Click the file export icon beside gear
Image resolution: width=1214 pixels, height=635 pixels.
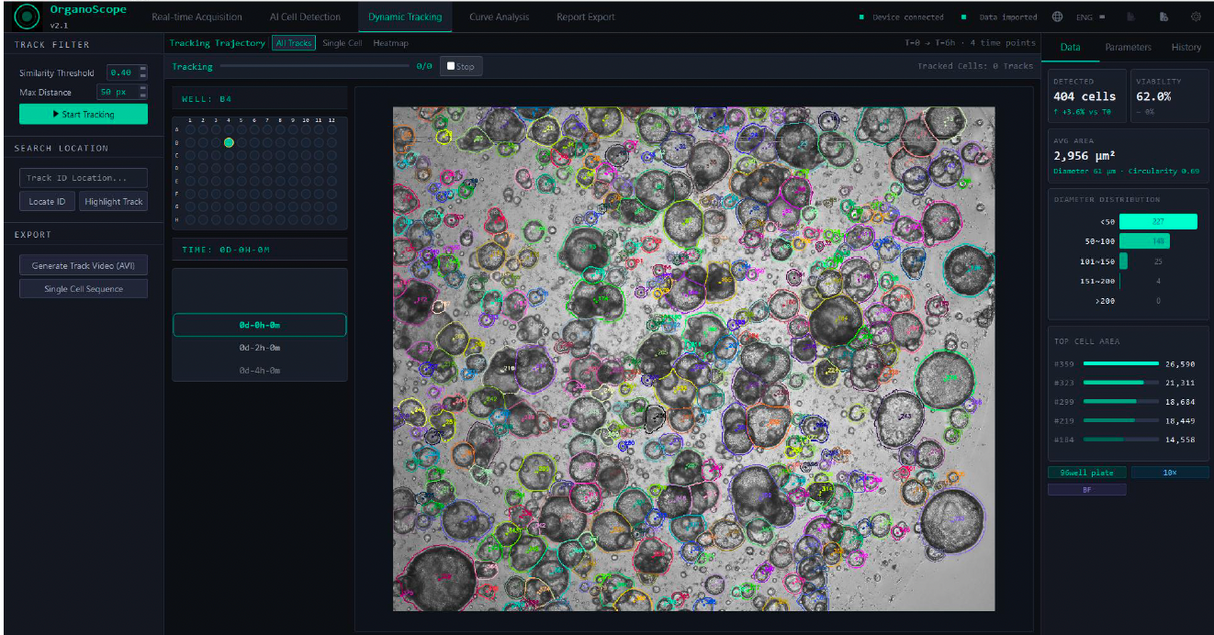tap(1164, 17)
